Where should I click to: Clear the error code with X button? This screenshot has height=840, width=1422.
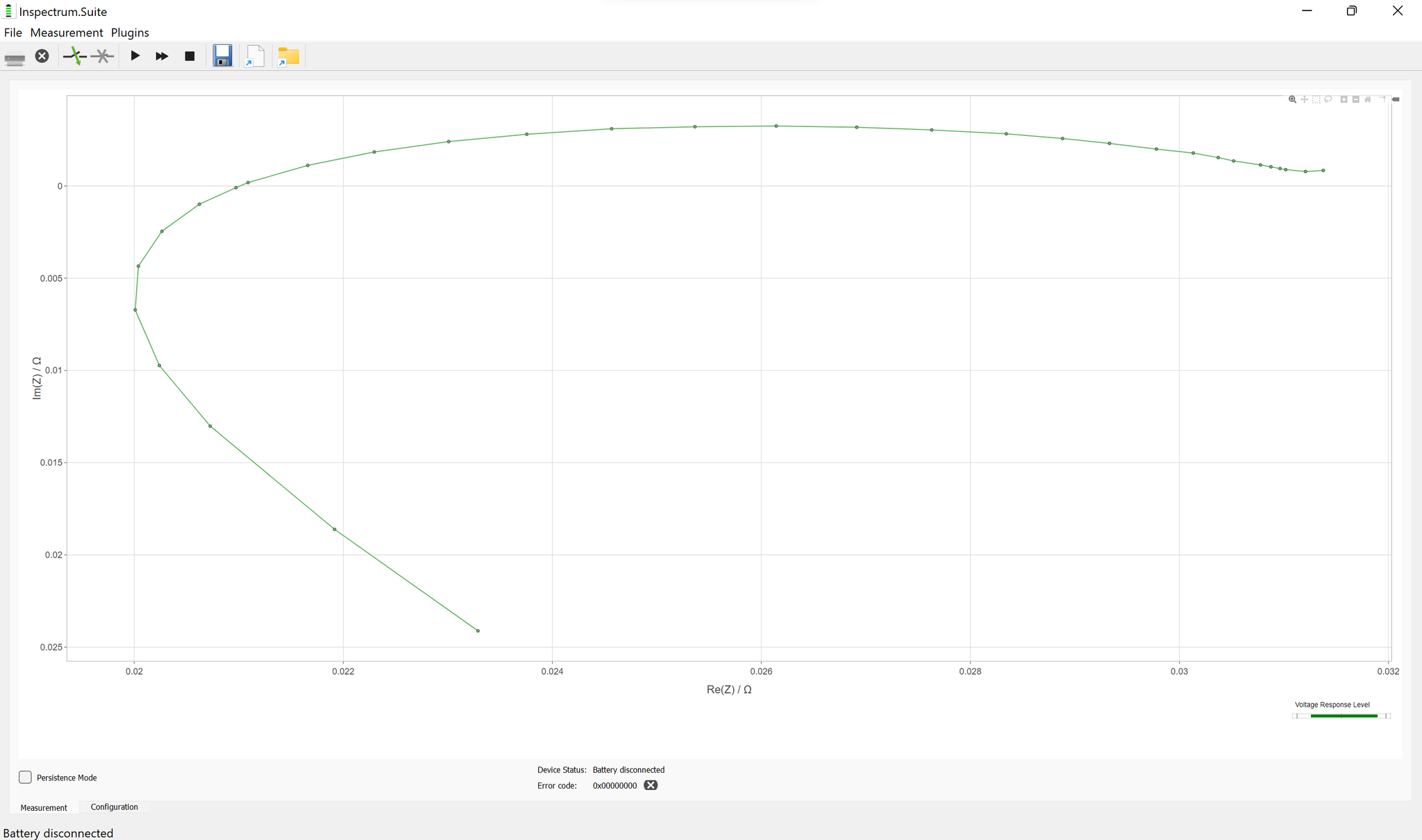click(651, 785)
